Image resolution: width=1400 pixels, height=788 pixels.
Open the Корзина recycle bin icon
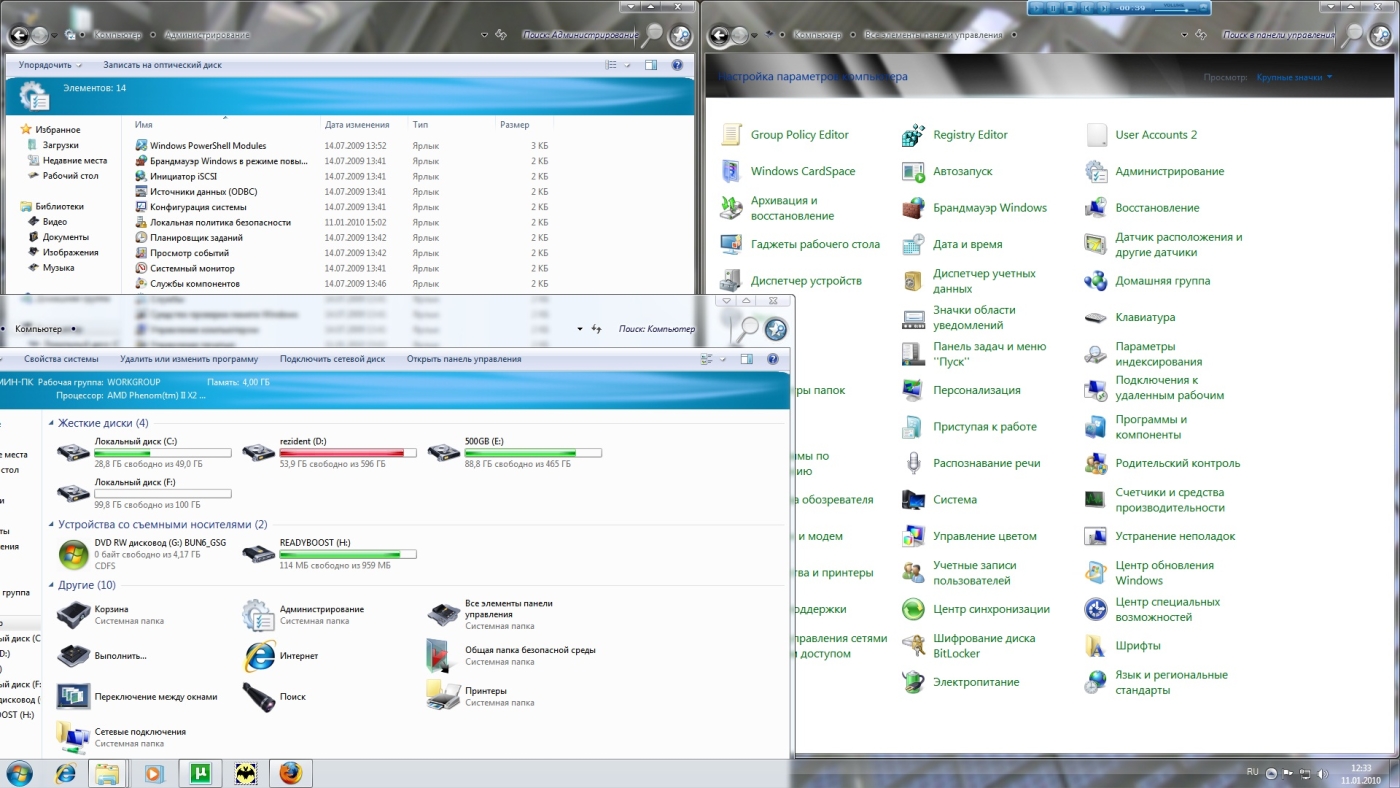click(74, 615)
